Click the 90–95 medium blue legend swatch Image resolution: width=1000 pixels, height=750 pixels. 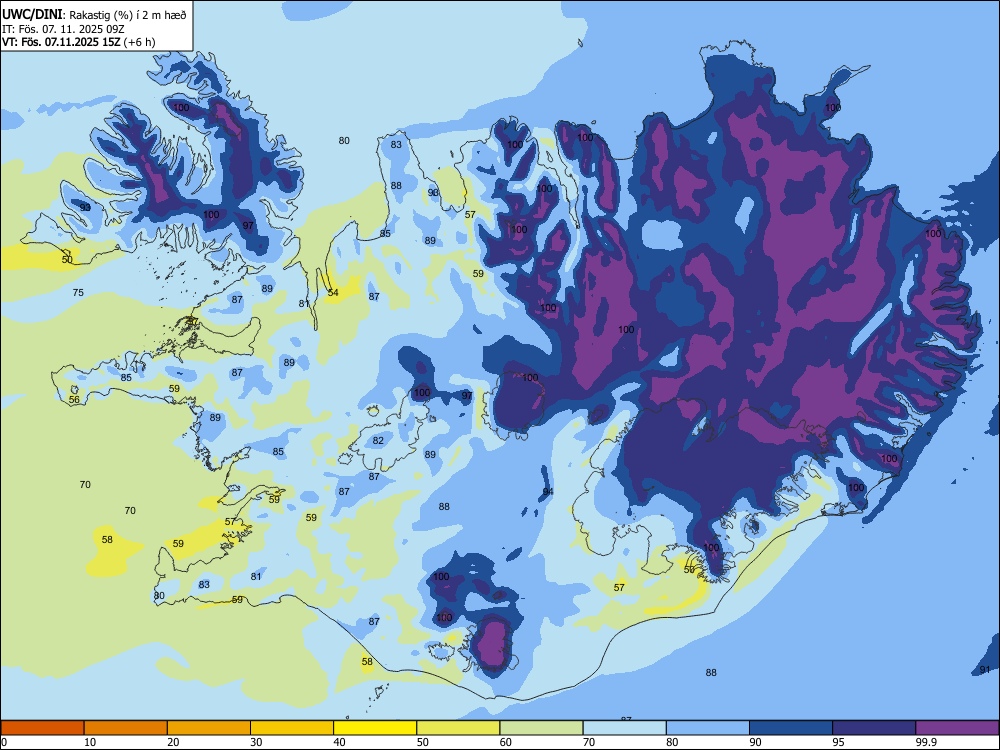tap(791, 728)
